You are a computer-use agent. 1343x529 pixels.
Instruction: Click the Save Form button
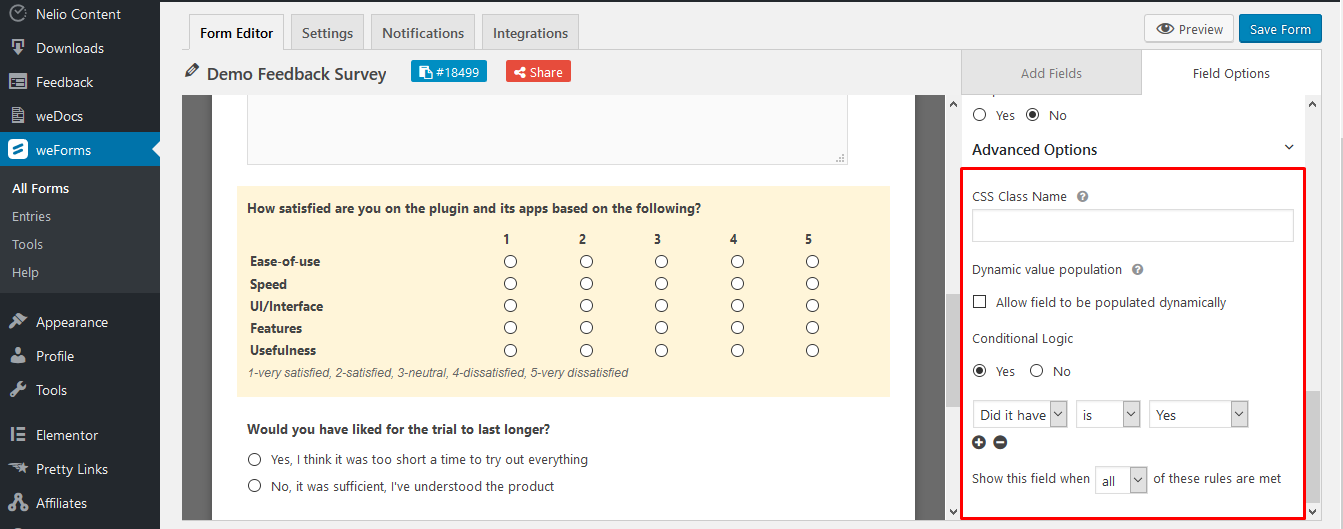click(1280, 29)
